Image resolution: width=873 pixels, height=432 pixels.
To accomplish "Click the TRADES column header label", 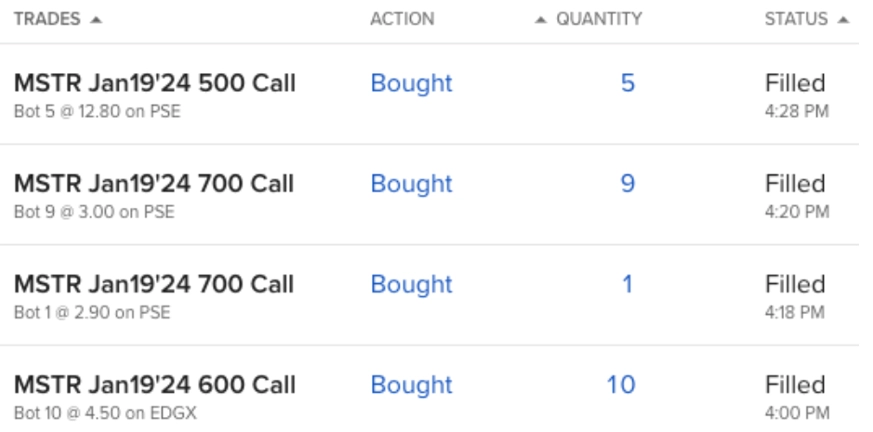I will pos(47,19).
